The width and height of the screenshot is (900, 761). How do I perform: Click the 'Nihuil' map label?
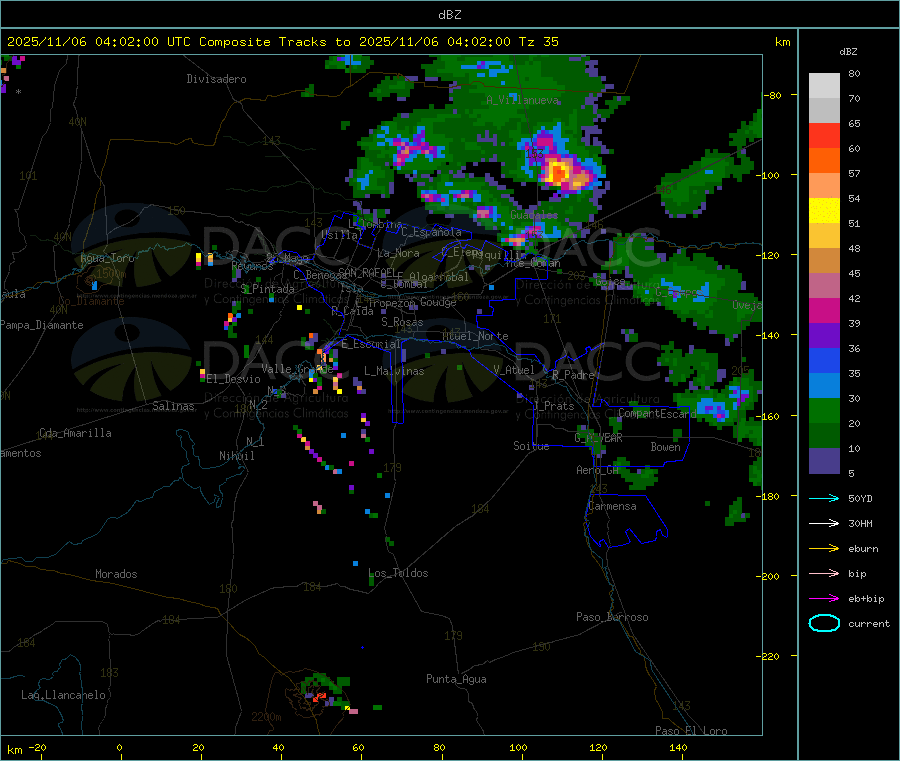point(236,456)
